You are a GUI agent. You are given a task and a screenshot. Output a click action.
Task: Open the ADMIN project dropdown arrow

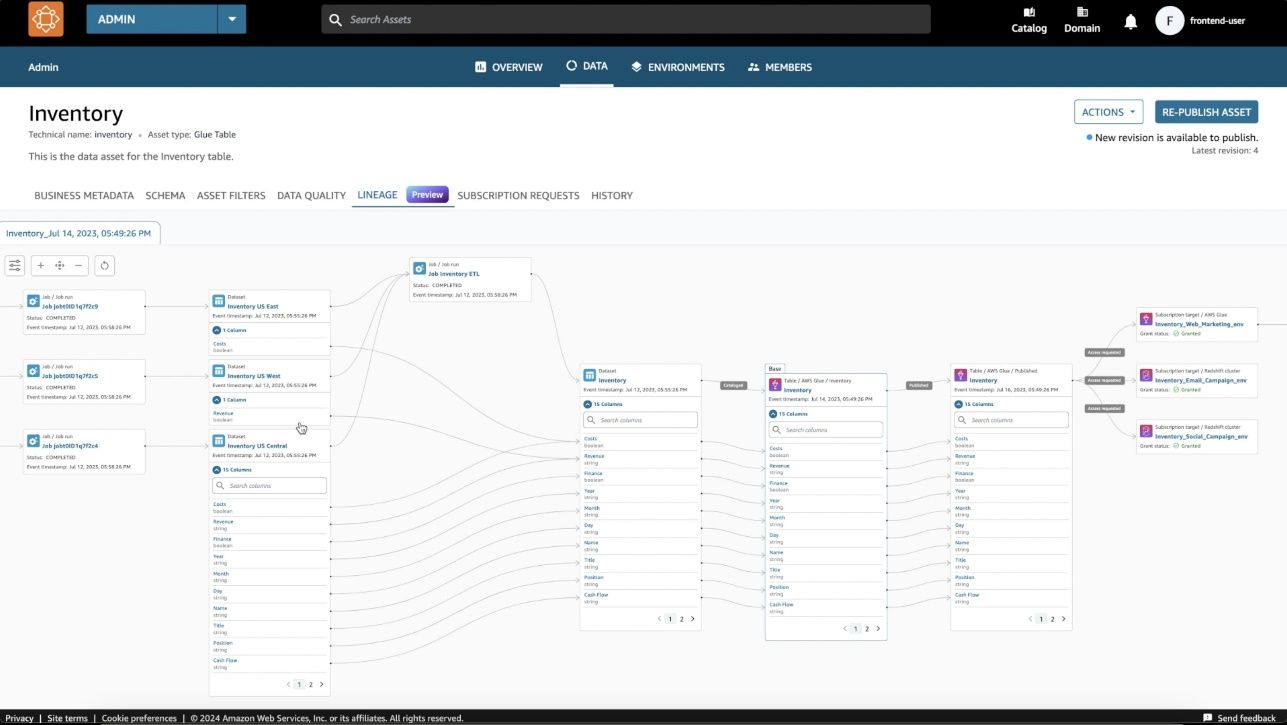coord(232,19)
